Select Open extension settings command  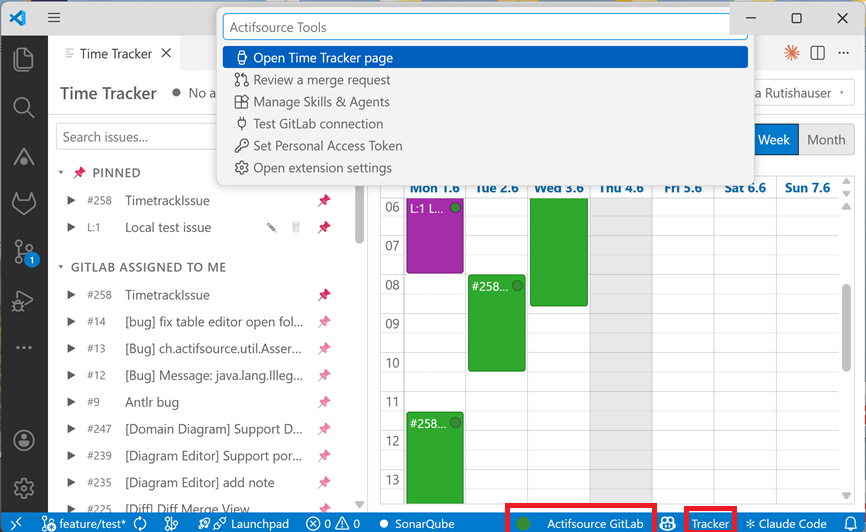[x=485, y=168]
